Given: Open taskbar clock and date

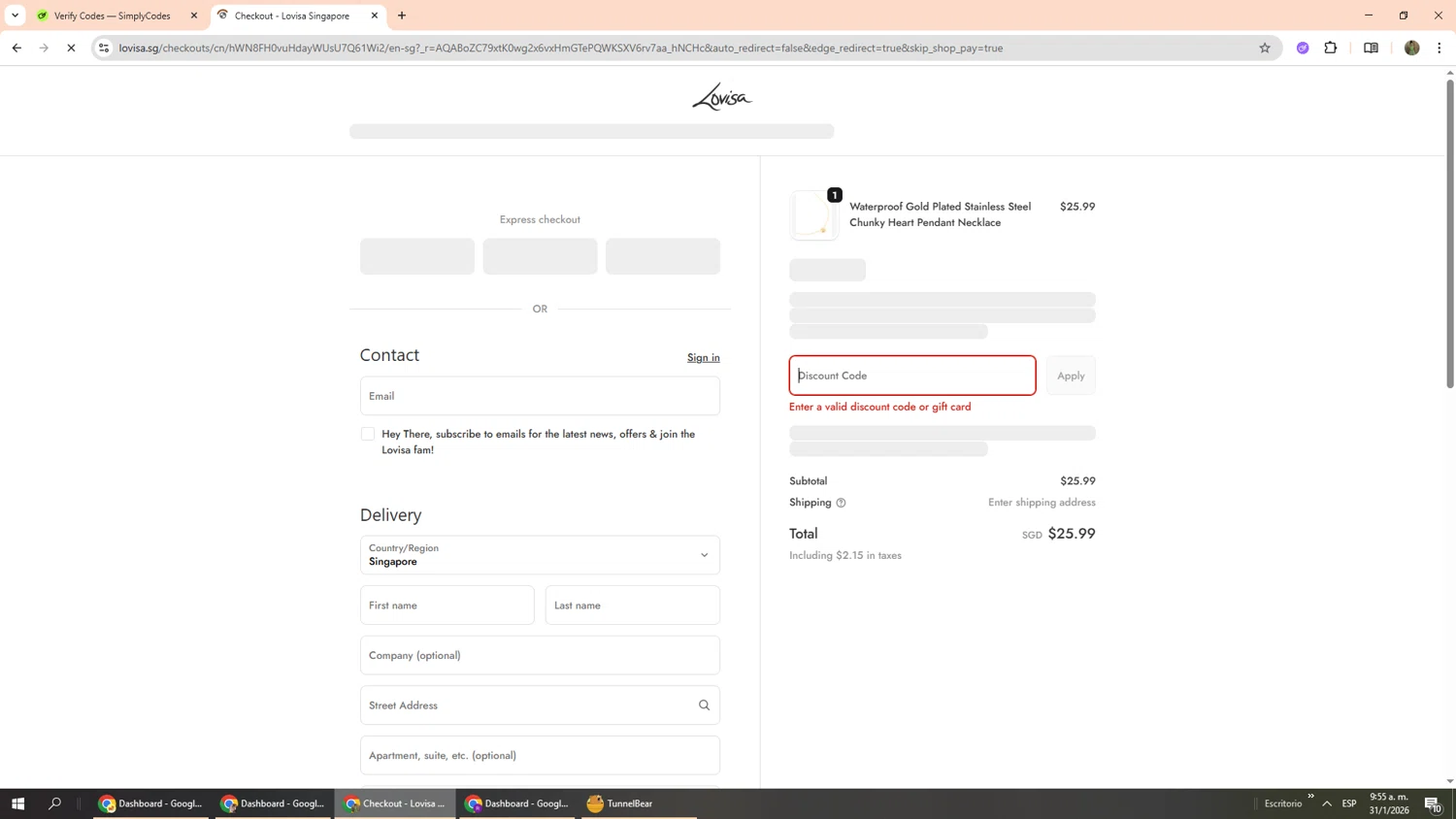Looking at the screenshot, I should (x=1389, y=803).
